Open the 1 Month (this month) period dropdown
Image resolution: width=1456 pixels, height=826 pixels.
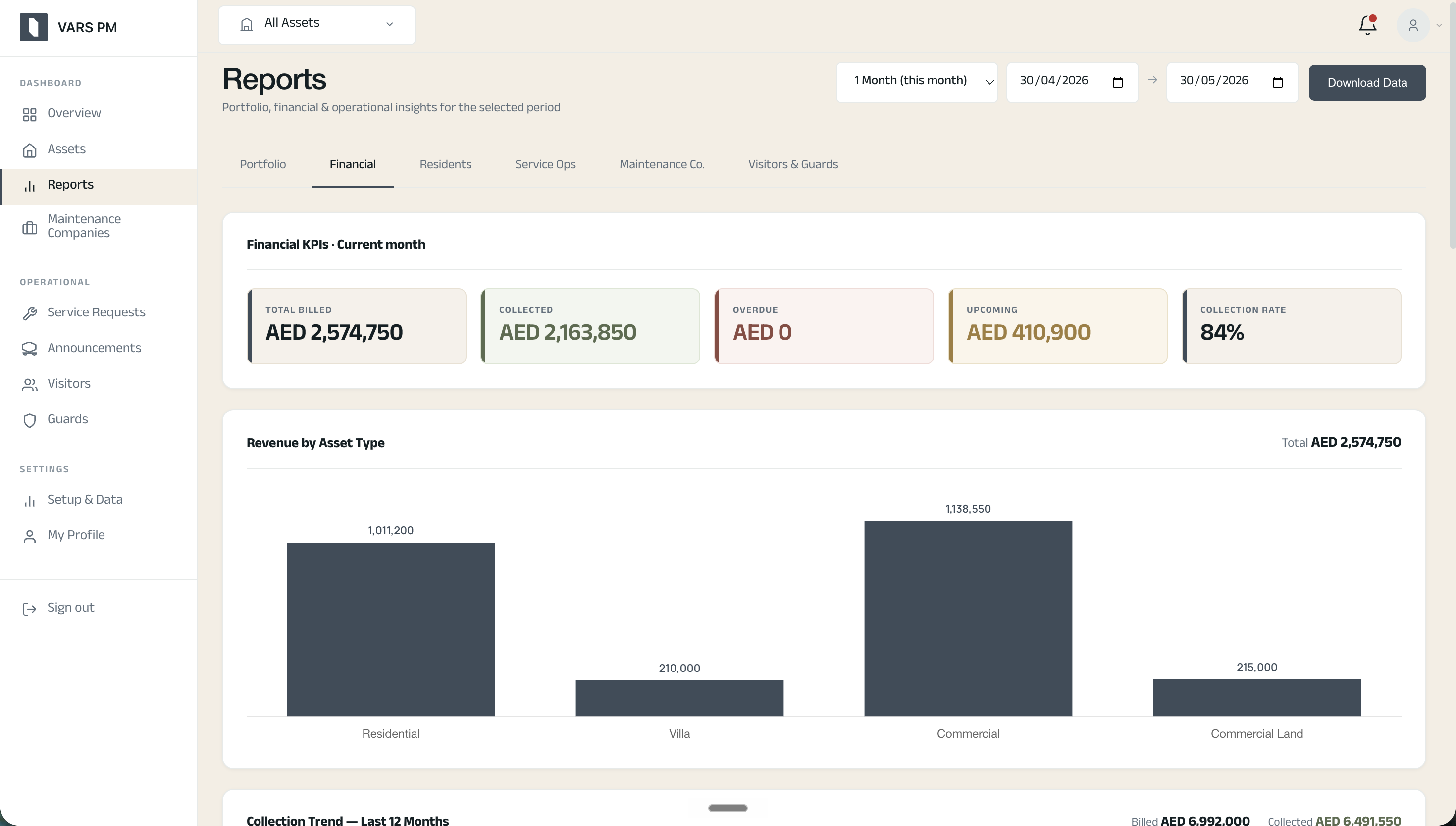tap(917, 82)
